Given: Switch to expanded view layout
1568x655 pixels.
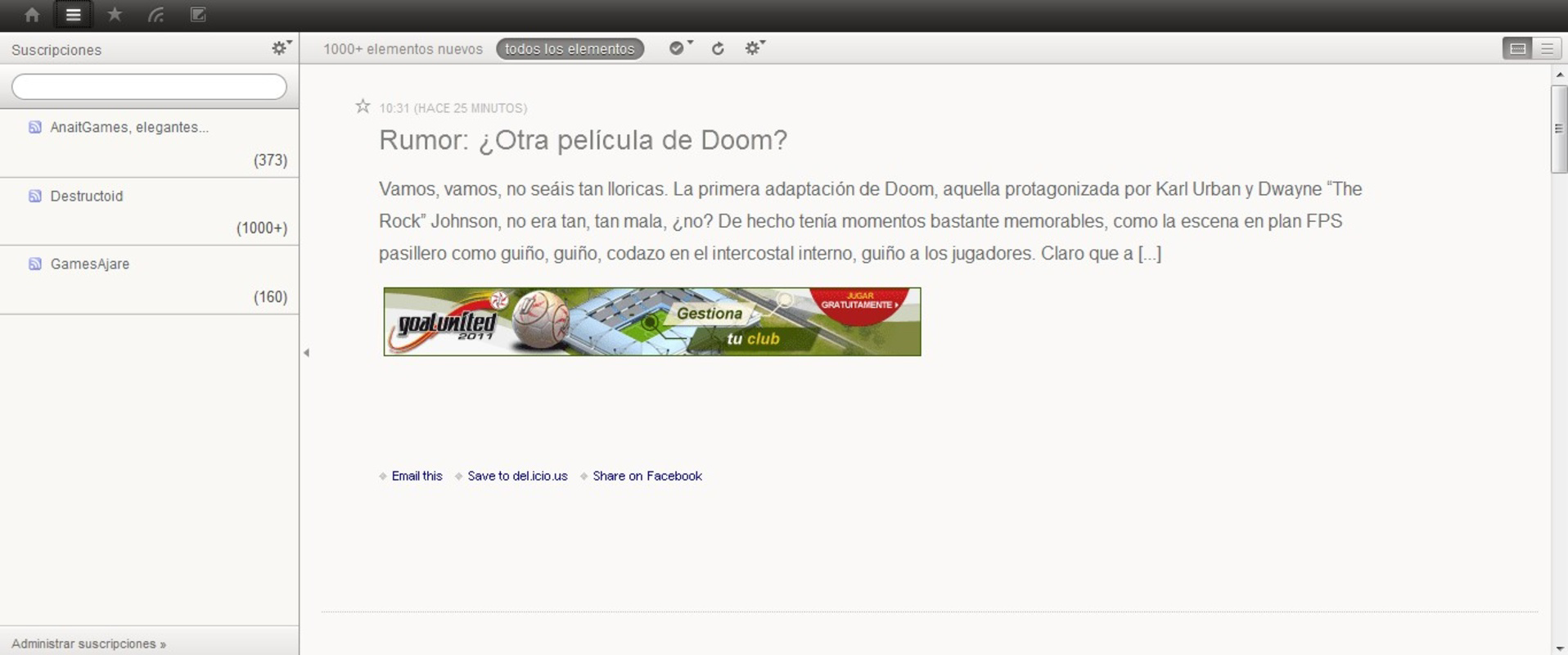Looking at the screenshot, I should (1517, 48).
